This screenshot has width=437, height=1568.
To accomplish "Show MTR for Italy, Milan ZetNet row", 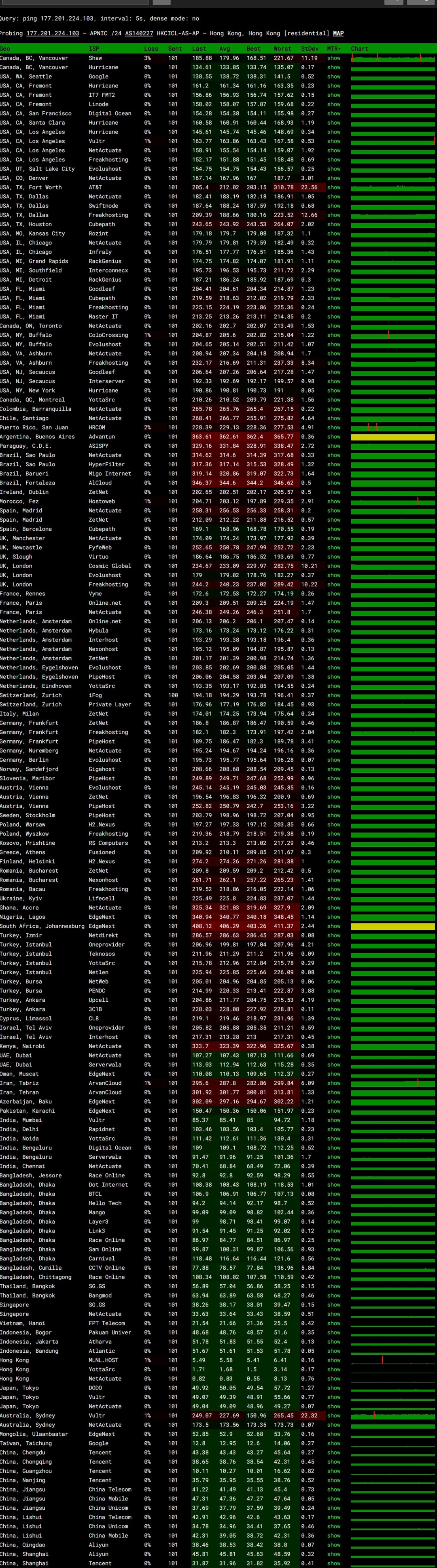I will pyautogui.click(x=333, y=714).
